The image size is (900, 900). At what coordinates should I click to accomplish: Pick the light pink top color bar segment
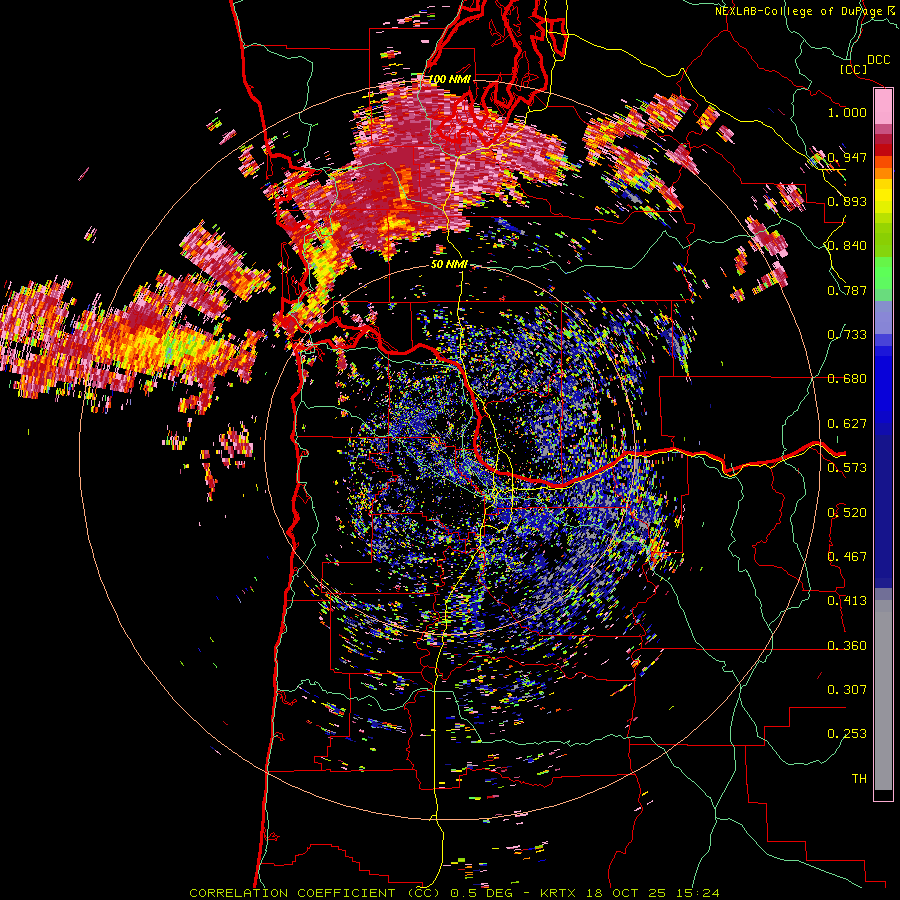pyautogui.click(x=883, y=106)
